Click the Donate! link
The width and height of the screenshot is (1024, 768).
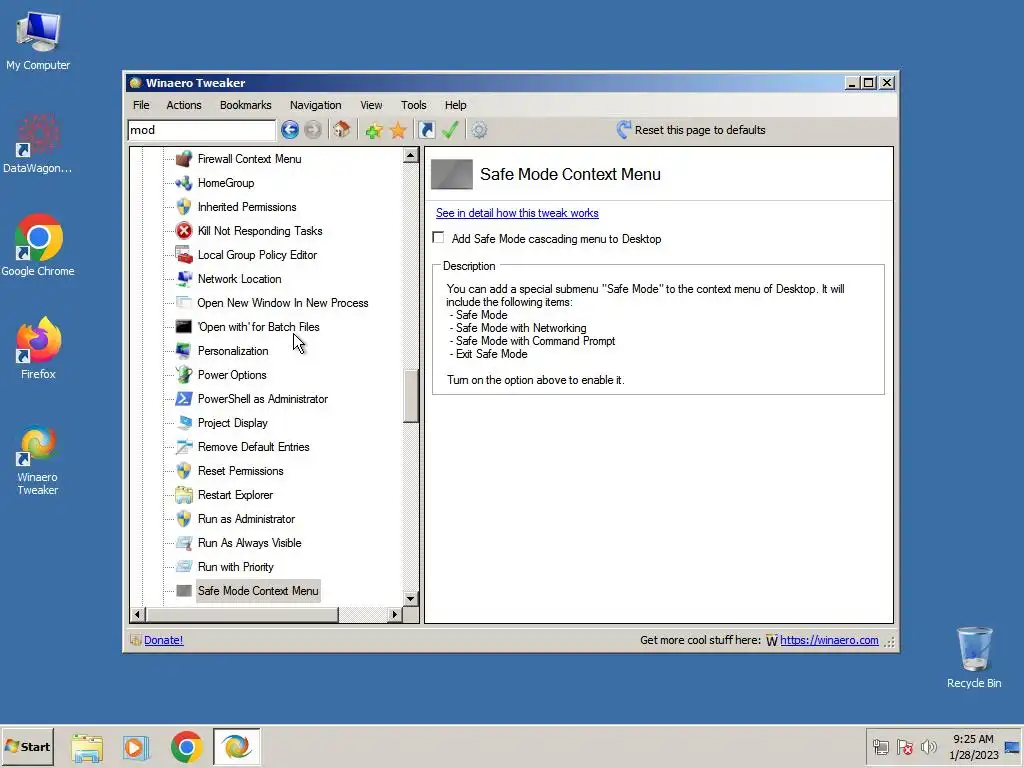point(163,640)
